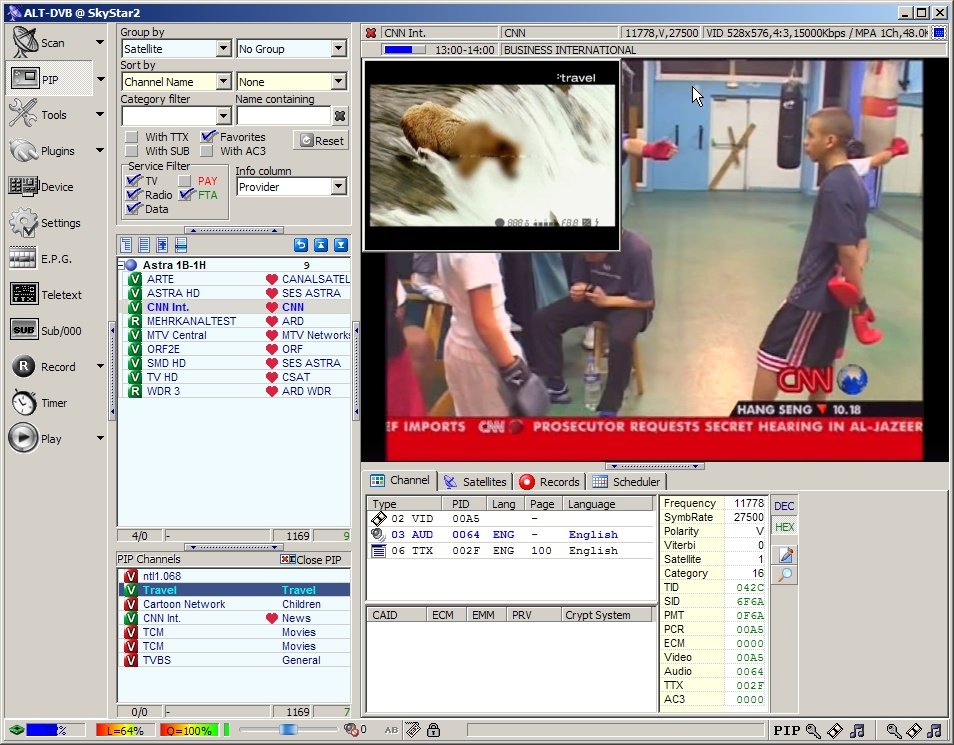Image resolution: width=954 pixels, height=745 pixels.
Task: Switch values to DEC display
Action: pyautogui.click(x=784, y=506)
